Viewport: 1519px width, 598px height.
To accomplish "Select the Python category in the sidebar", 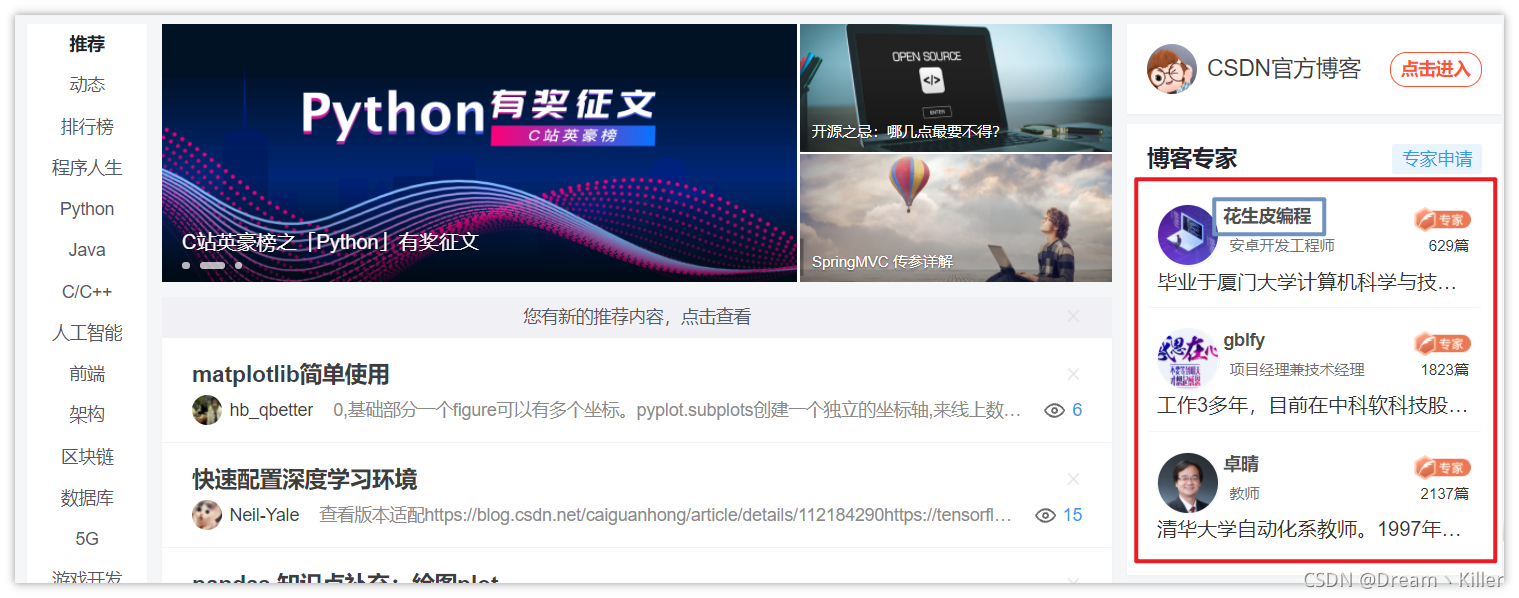I will click(87, 209).
